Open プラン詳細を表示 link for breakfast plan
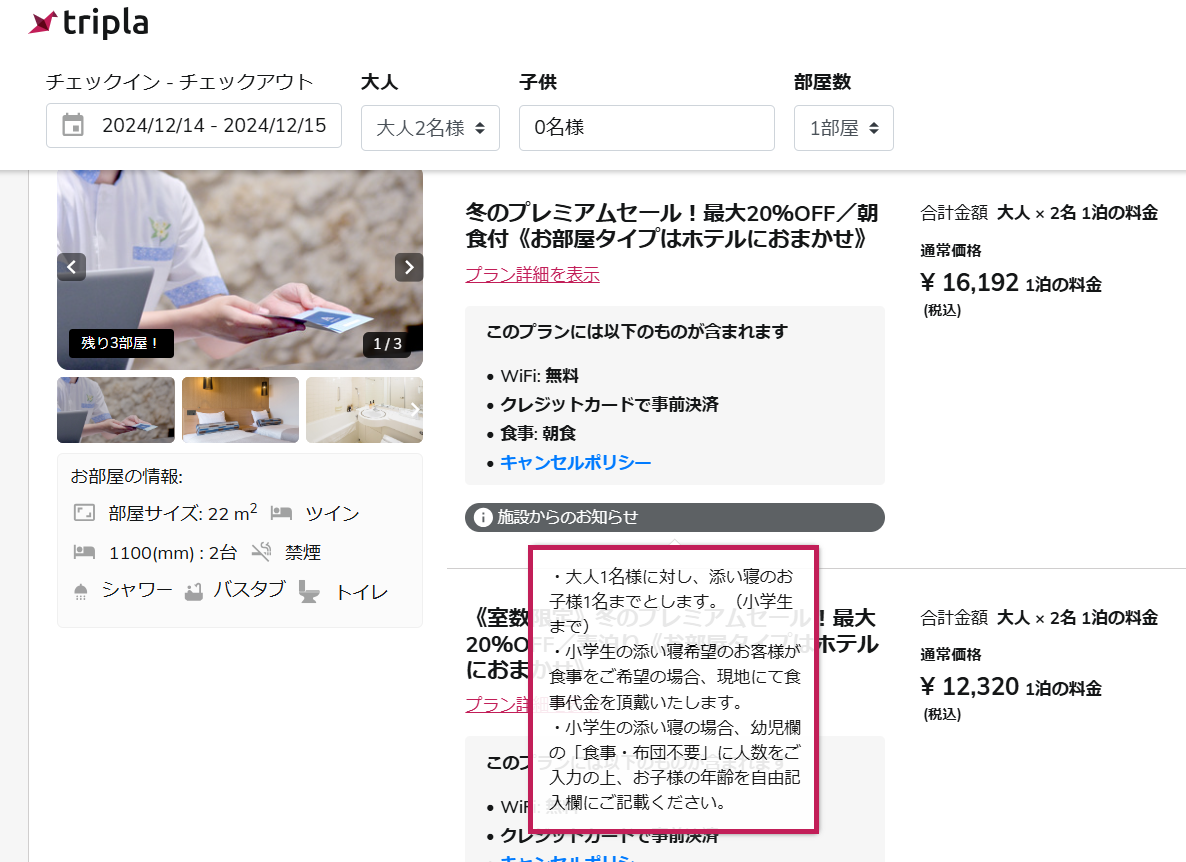The image size is (1186, 862). pyautogui.click(x=532, y=274)
